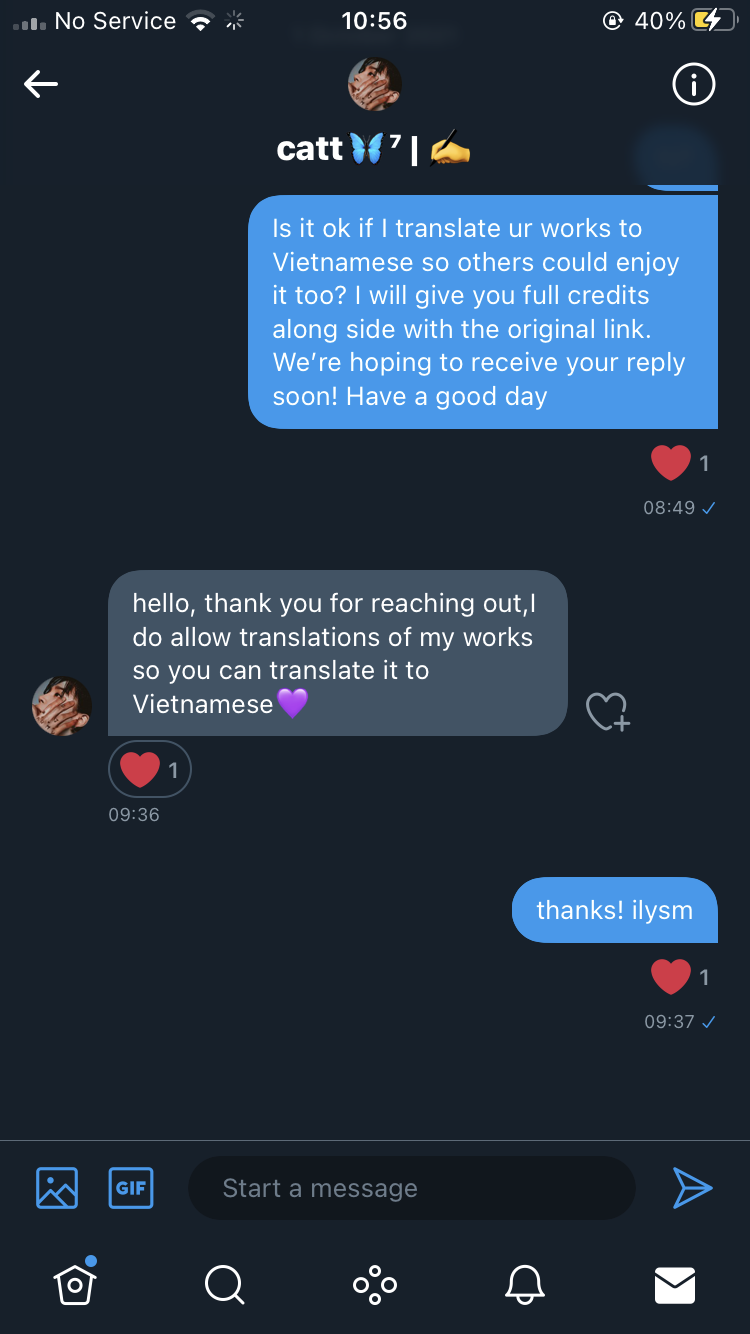This screenshot has width=750, height=1334.
Task: Open the Messages envelope tab
Action: (675, 1285)
